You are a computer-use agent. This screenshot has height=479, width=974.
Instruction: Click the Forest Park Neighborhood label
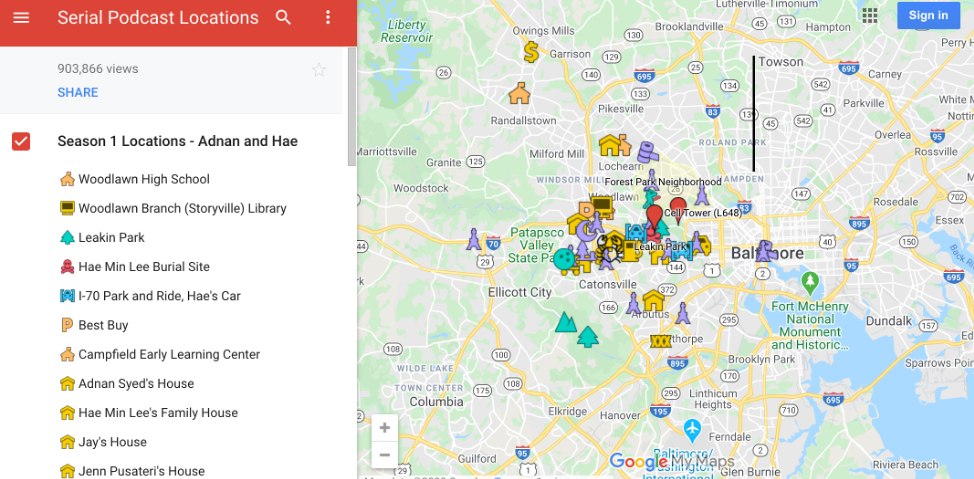click(x=663, y=182)
